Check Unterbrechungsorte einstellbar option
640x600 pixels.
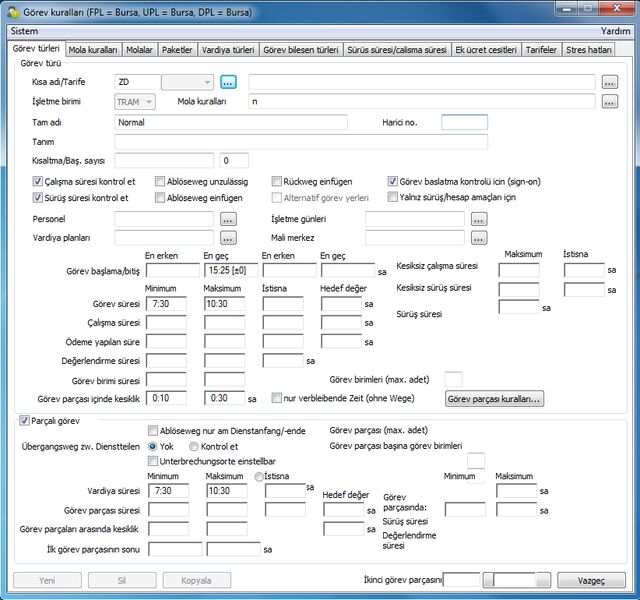[x=153, y=461]
